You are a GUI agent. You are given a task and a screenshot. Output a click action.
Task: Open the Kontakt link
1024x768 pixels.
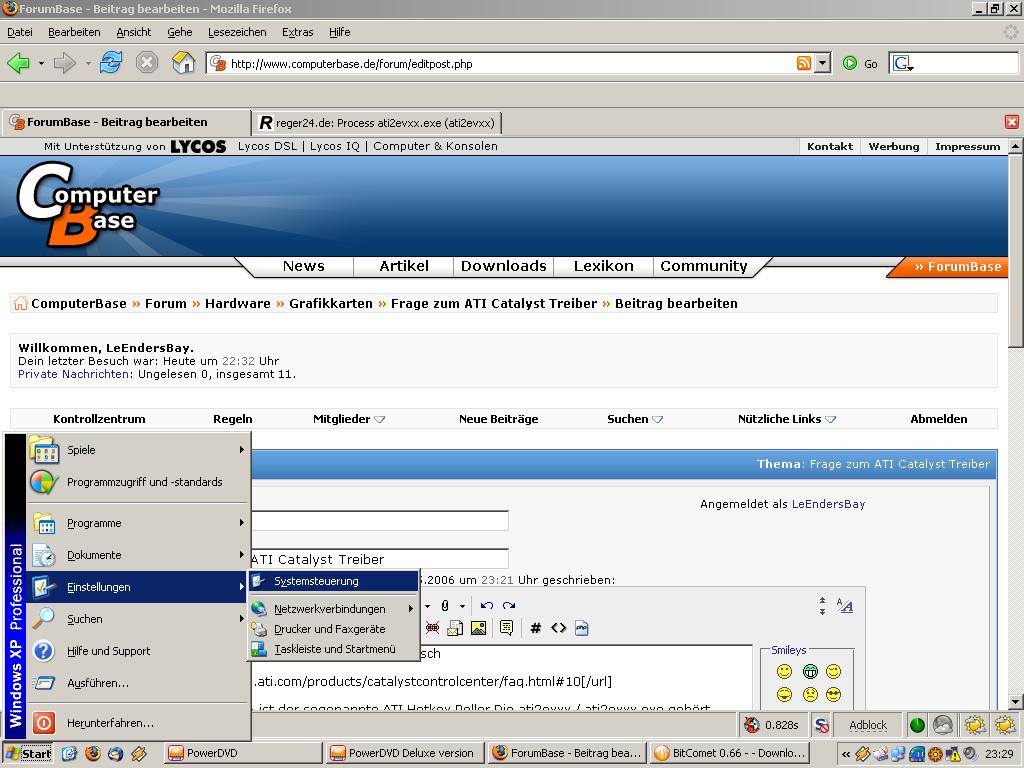[830, 146]
